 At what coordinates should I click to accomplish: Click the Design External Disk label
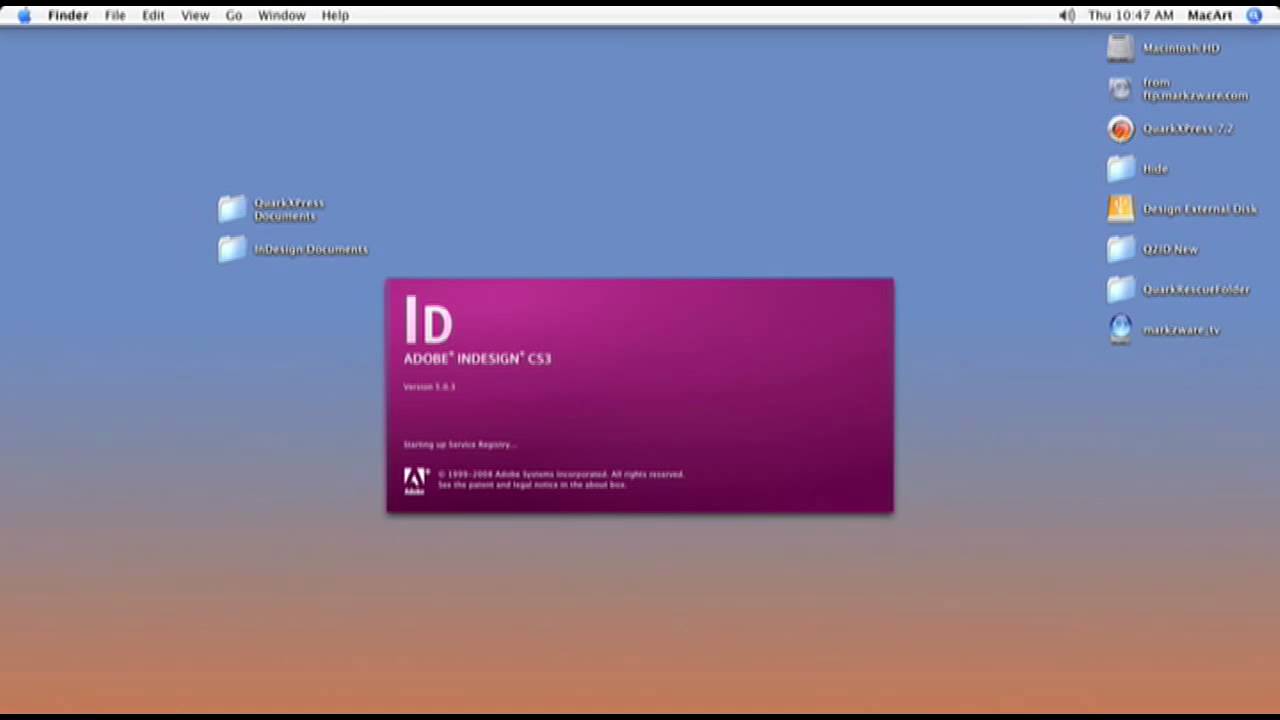click(x=1199, y=209)
